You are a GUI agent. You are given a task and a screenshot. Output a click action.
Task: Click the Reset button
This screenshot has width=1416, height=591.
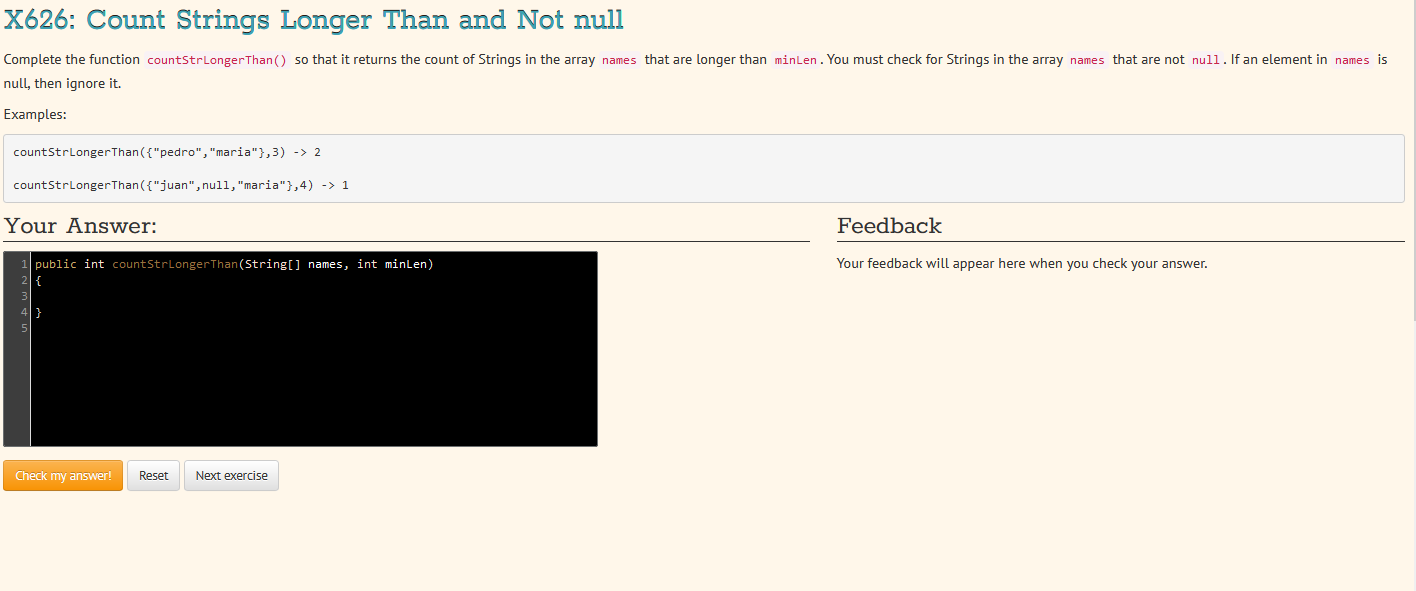pyautogui.click(x=153, y=475)
